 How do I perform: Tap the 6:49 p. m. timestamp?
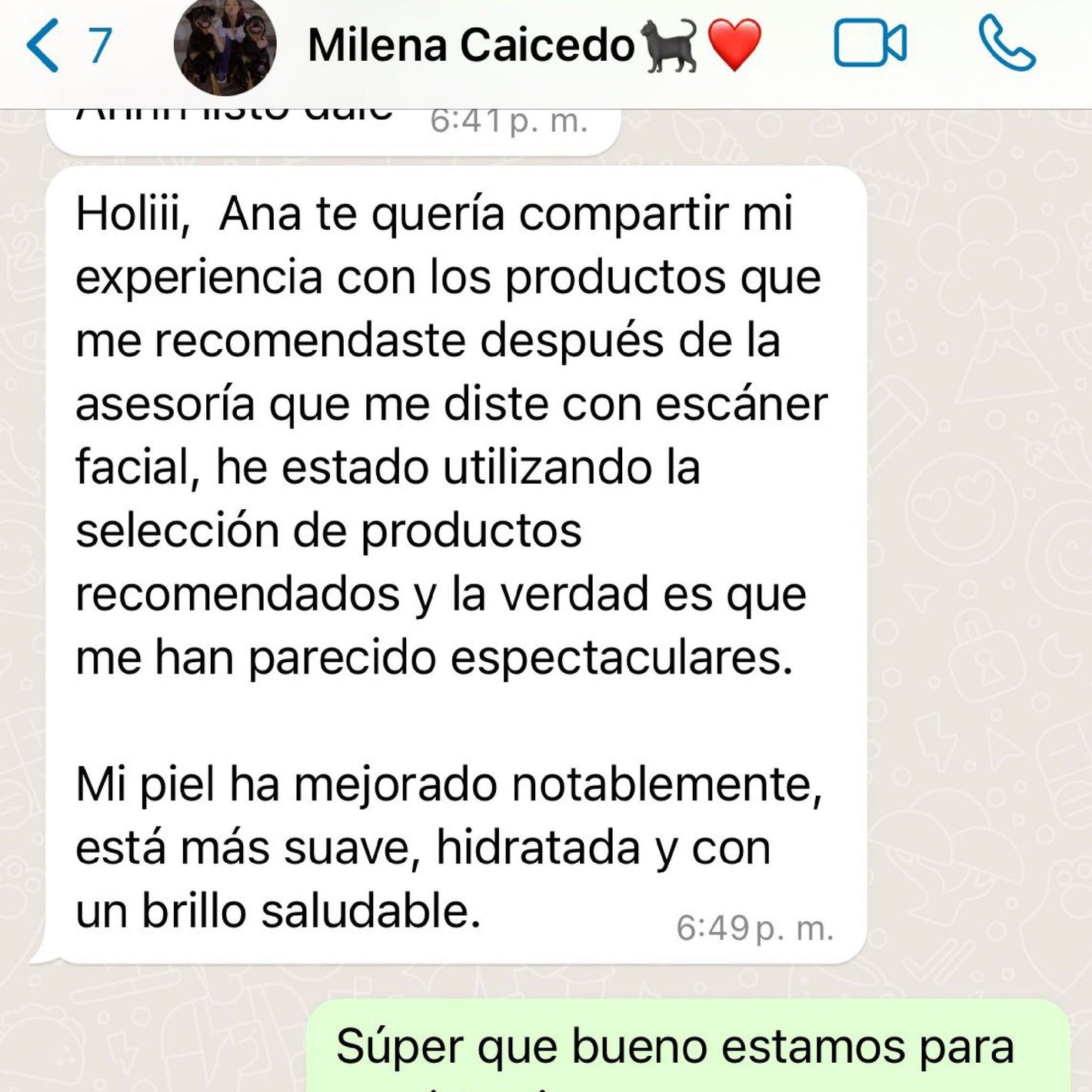coord(754,928)
